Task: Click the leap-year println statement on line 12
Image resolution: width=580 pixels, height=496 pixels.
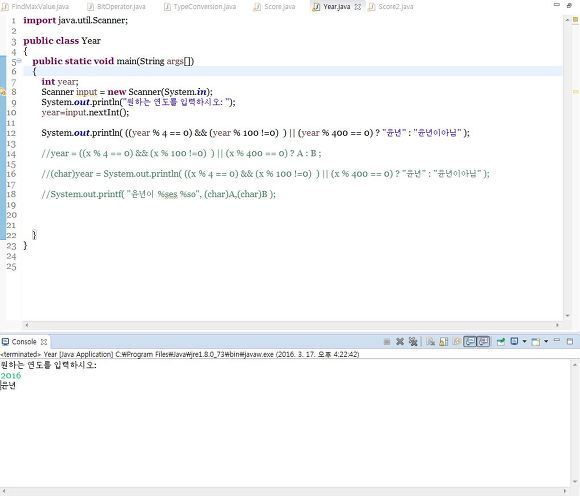Action: (x=255, y=133)
